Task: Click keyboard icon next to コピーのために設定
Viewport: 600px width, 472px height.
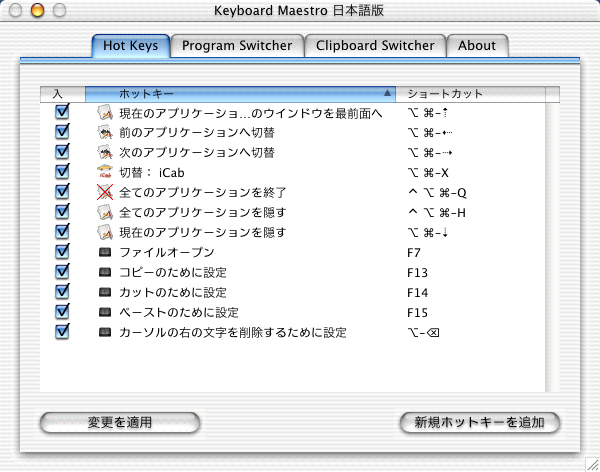Action: 105,272
